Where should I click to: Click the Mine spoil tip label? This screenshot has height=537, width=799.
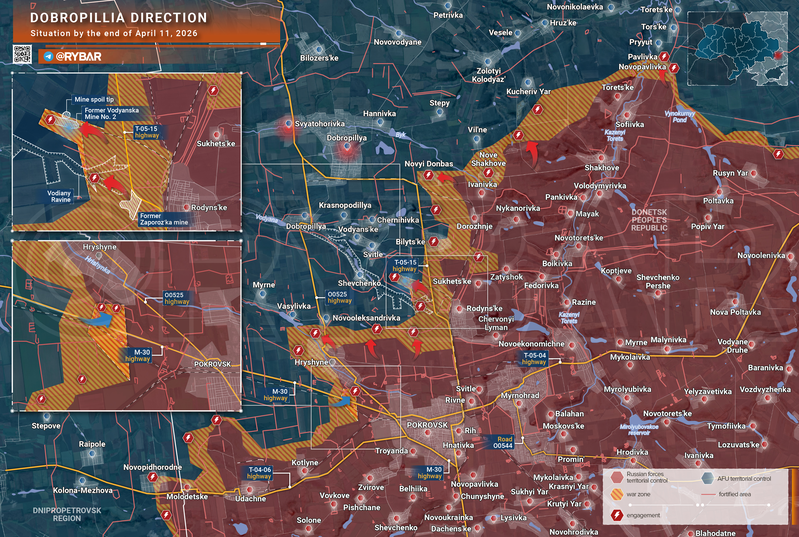[94, 99]
